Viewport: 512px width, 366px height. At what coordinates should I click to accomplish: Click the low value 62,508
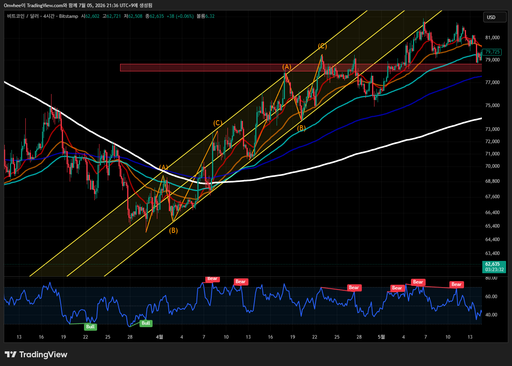pos(135,16)
